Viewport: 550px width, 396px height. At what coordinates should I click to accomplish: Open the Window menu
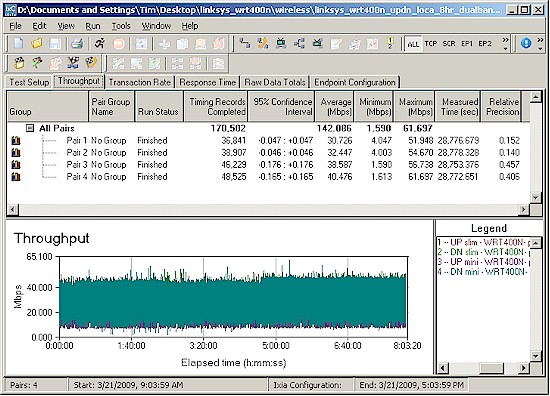click(156, 26)
